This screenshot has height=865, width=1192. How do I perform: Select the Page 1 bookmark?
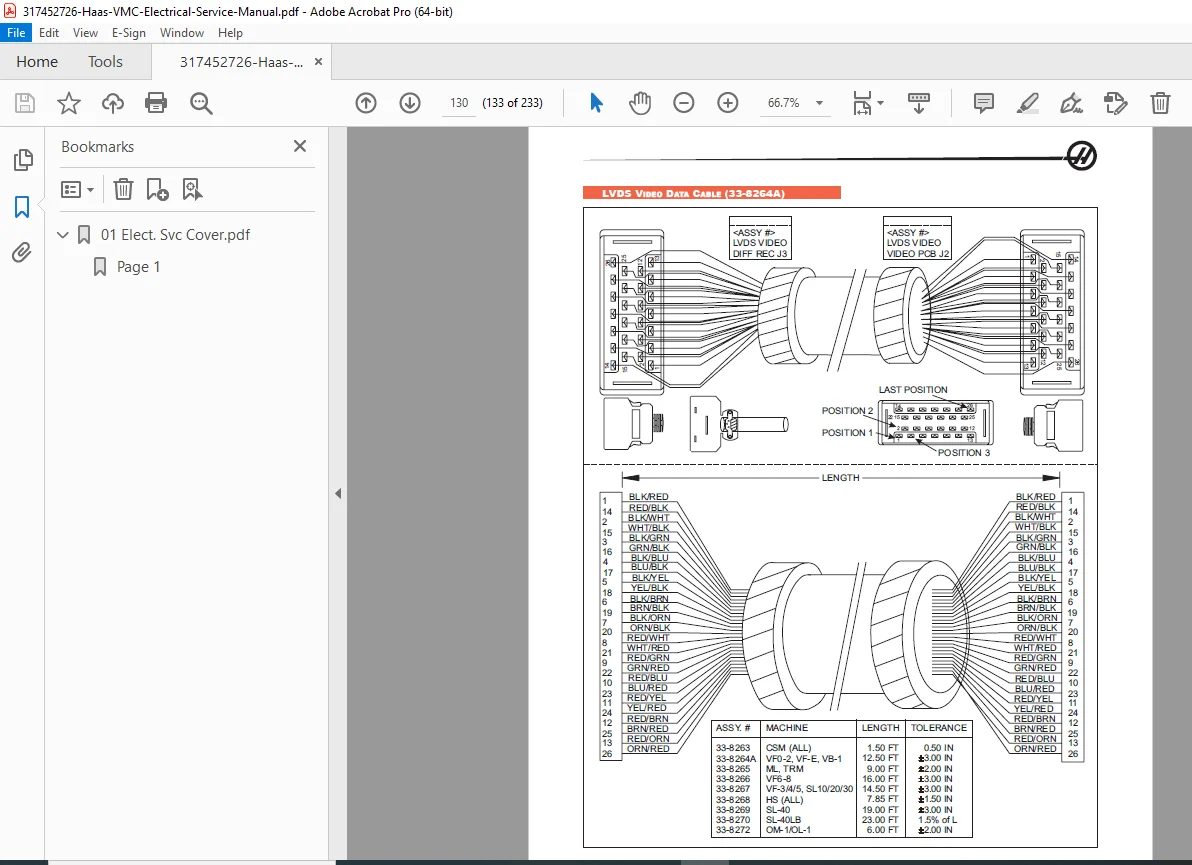tap(138, 267)
